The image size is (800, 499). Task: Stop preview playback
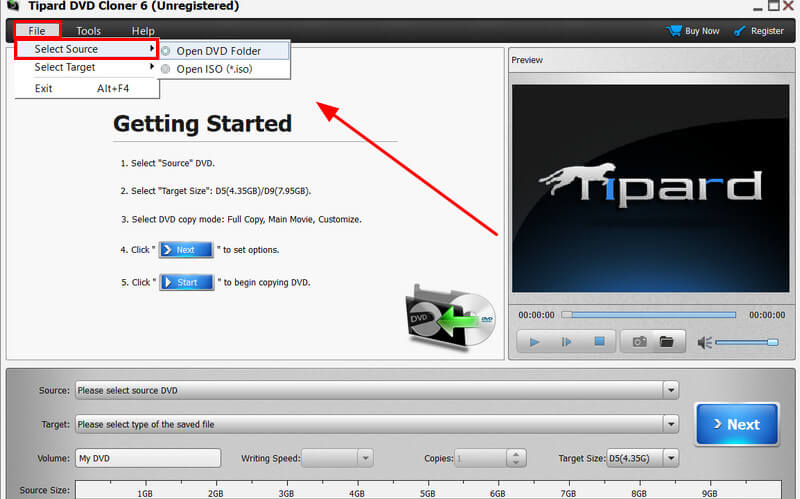tap(599, 341)
